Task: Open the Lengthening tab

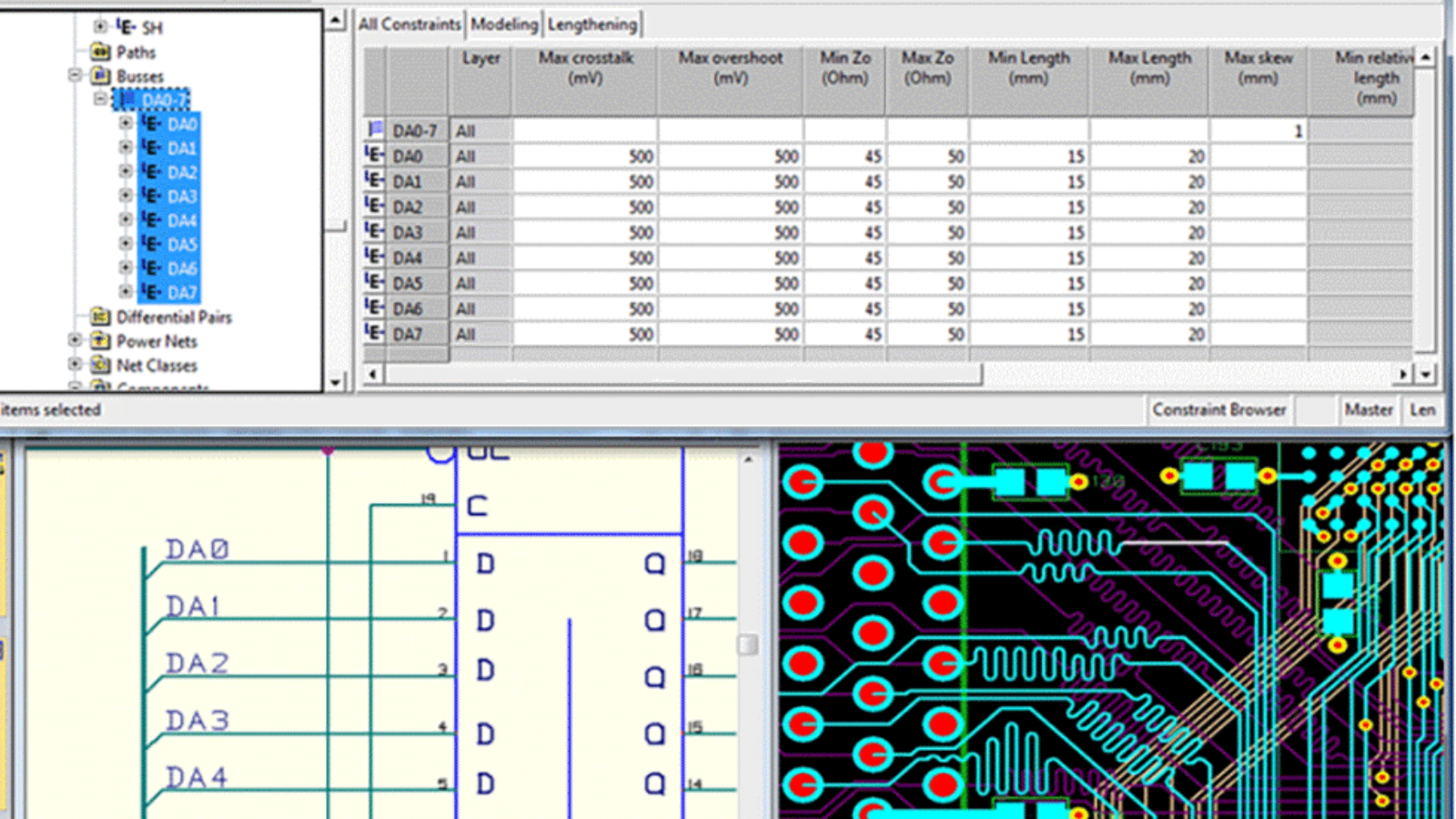Action: click(x=592, y=25)
